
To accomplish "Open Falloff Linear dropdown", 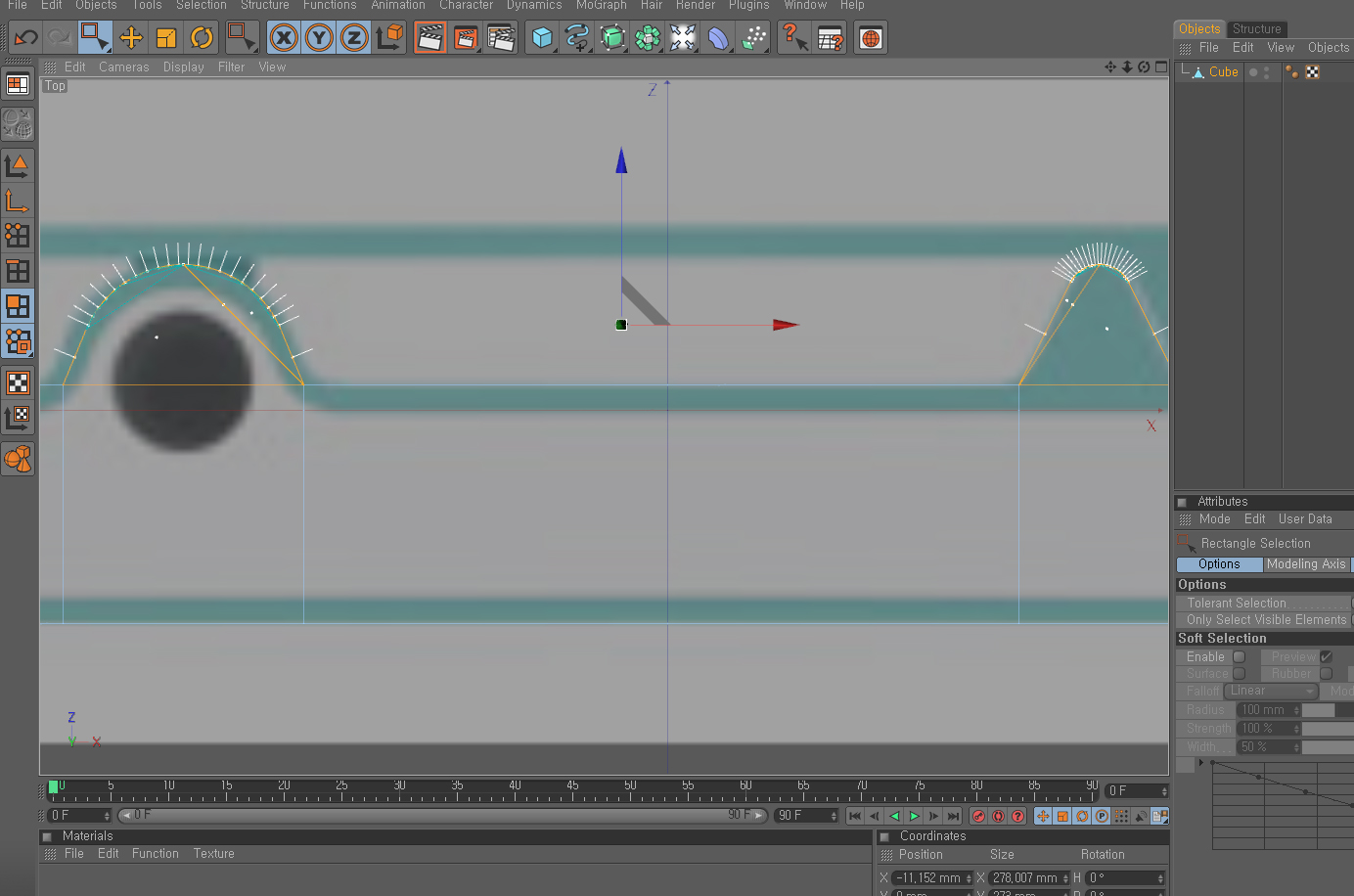I will [x=1271, y=692].
